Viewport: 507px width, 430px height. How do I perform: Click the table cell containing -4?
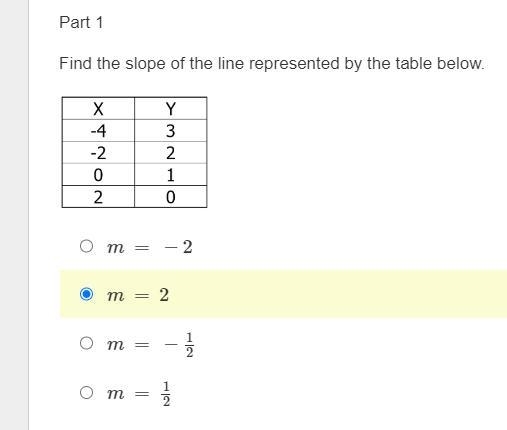pyautogui.click(x=98, y=131)
